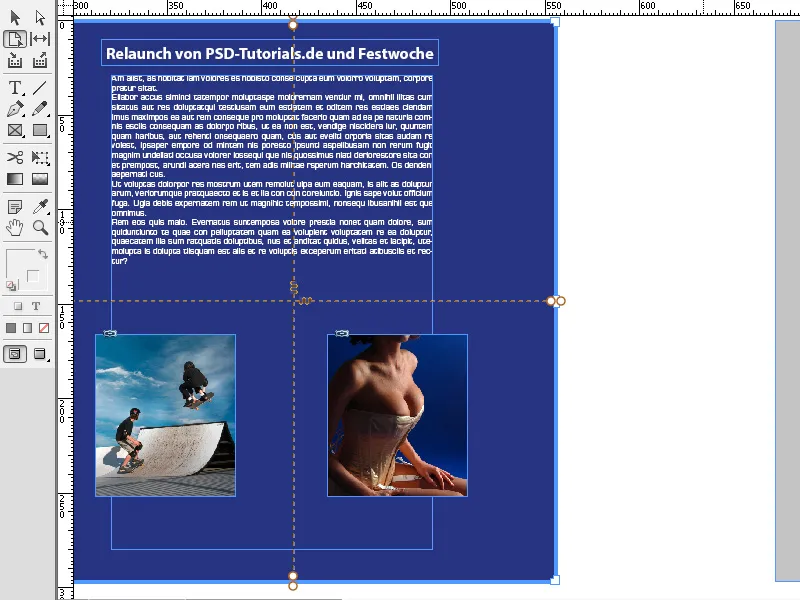The image size is (800, 600).
Task: Click the page's bottom-right corner handle
Action: 555,580
